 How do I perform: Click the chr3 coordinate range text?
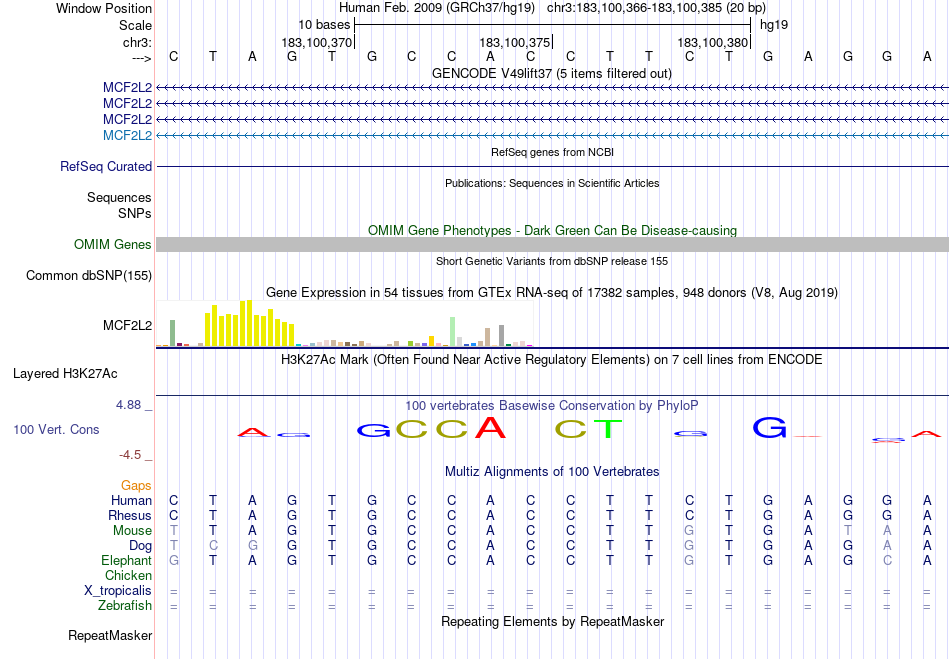pos(656,8)
